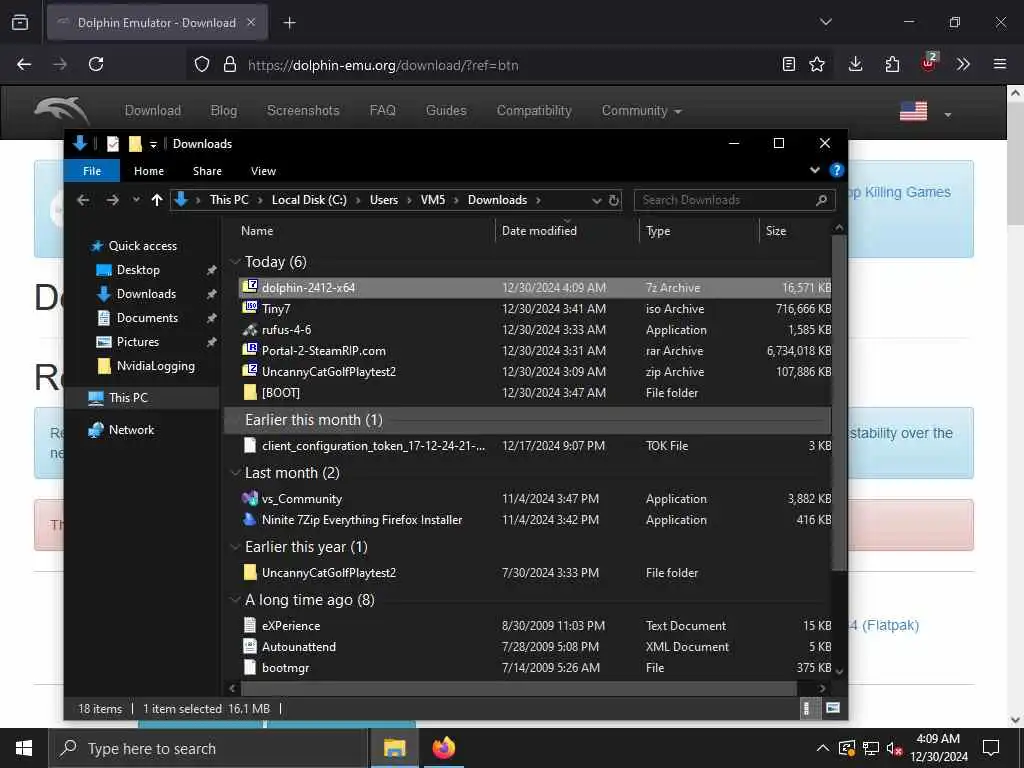Image resolution: width=1024 pixels, height=768 pixels.
Task: Reload the Dolphin page in Firefox
Action: 96,64
